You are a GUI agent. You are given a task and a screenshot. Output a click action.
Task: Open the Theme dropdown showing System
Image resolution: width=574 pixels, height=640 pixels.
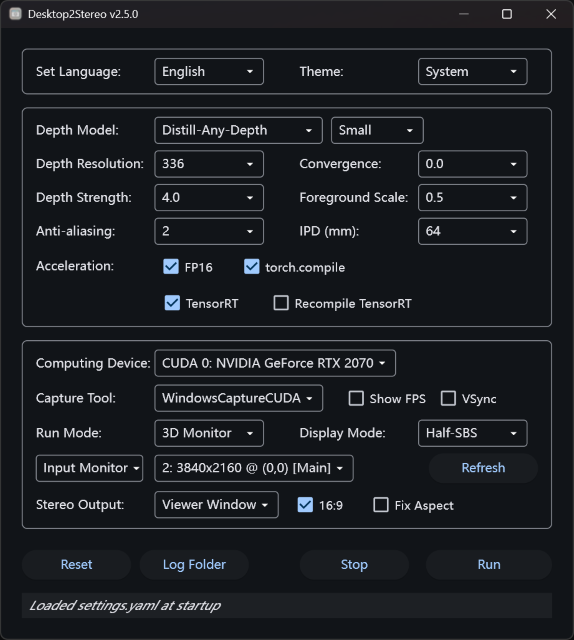pos(472,72)
